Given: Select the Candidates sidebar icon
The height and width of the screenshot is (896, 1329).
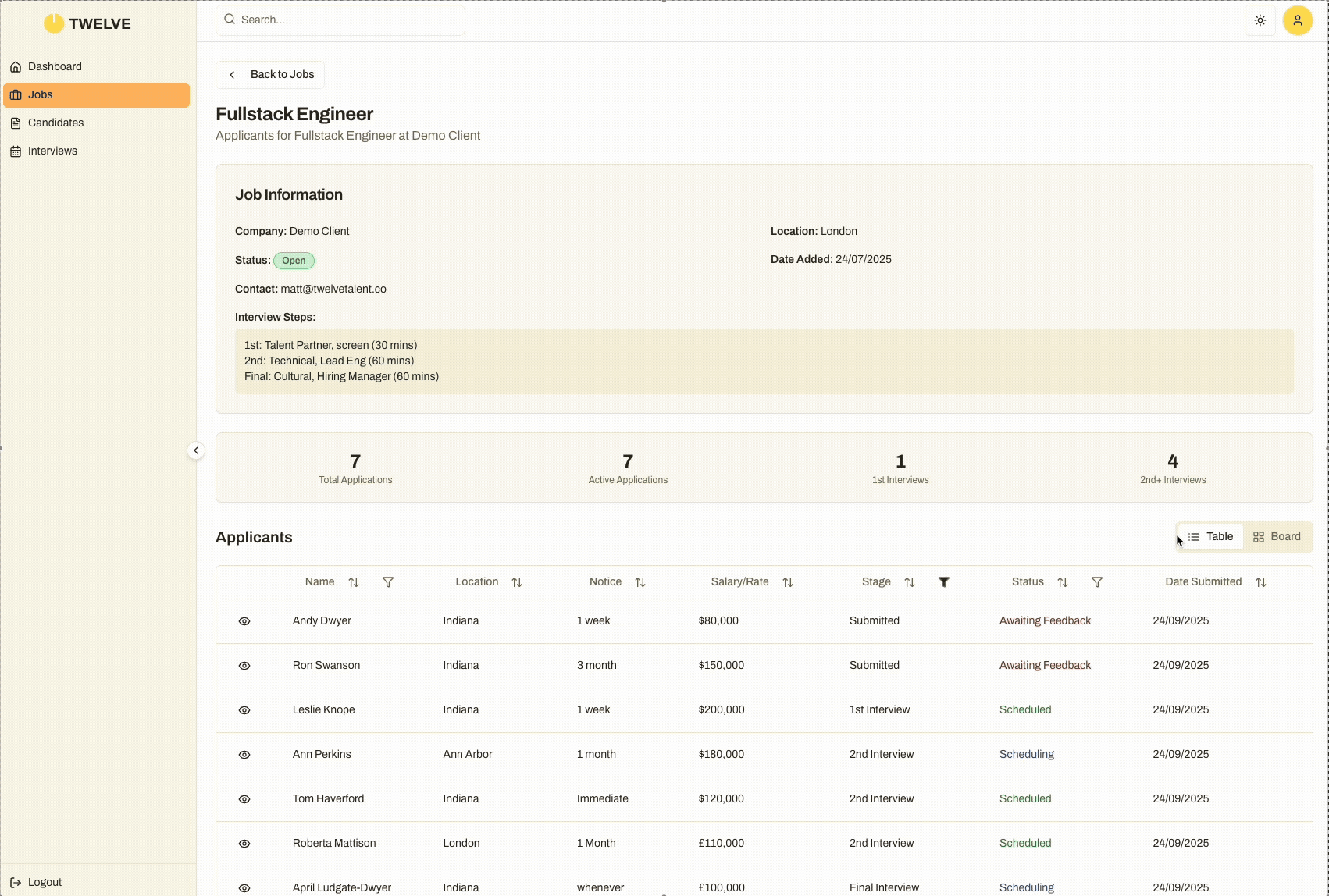Looking at the screenshot, I should (16, 123).
